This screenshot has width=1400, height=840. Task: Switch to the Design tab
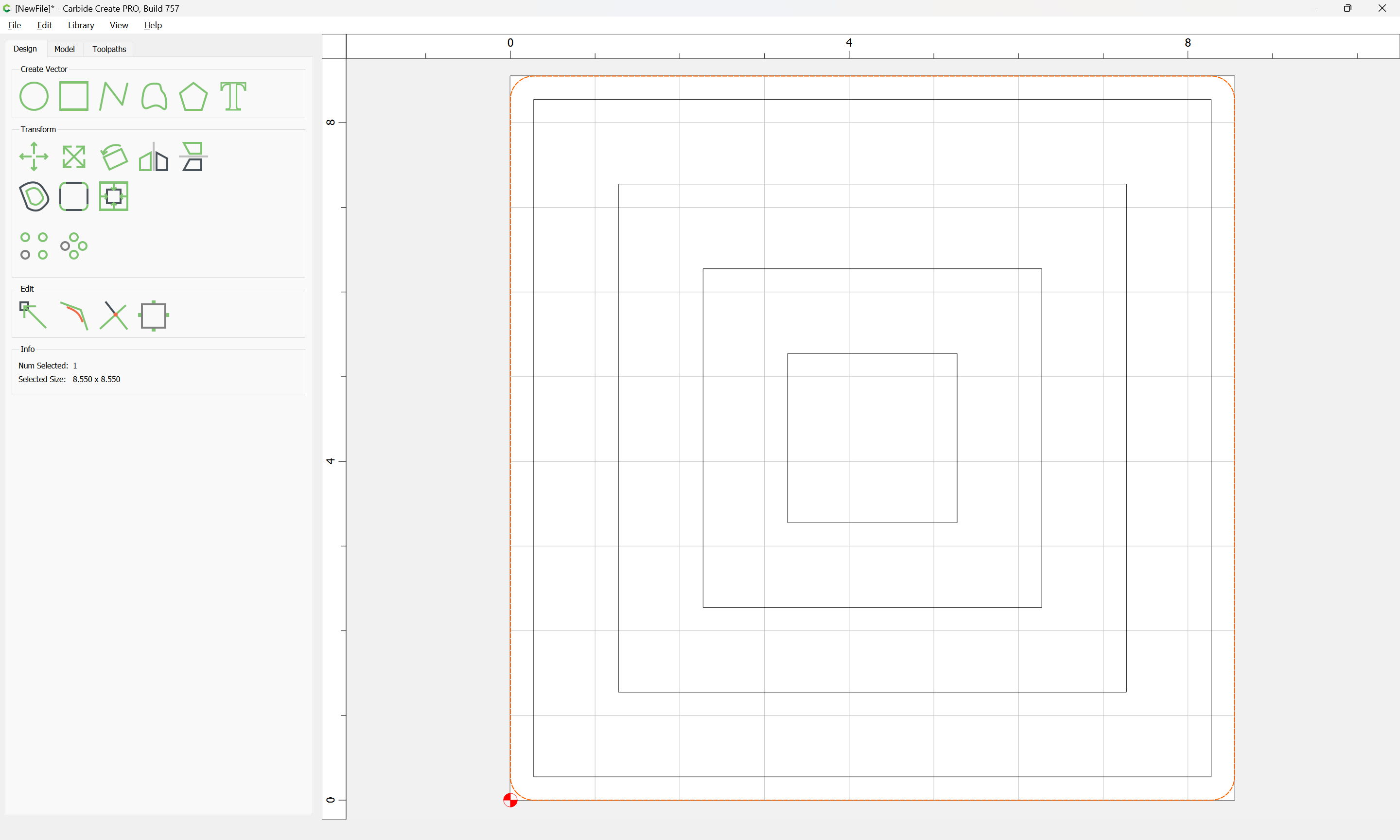[25, 49]
